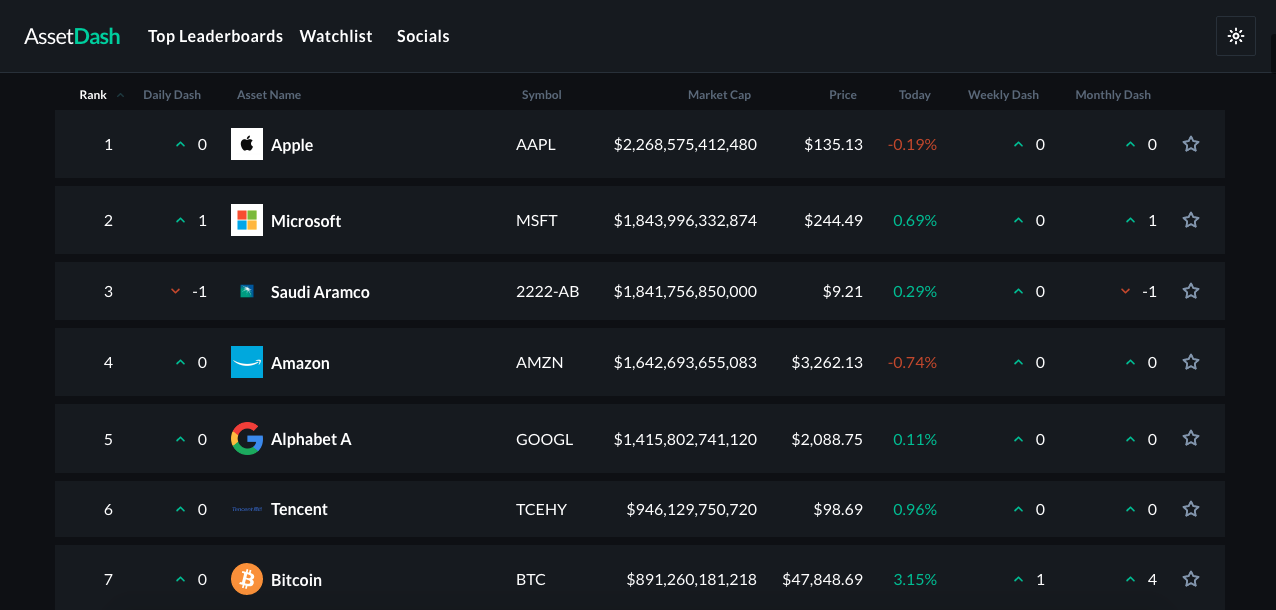Click Saudi Aramco market cap $1,841,756,850,000

pos(685,291)
